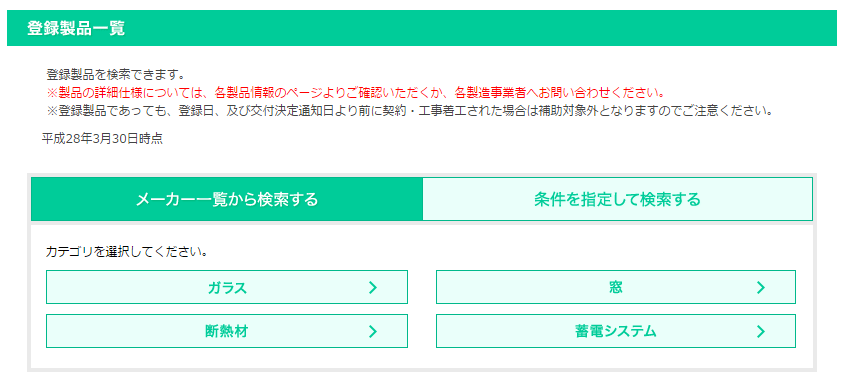848x381 pixels.
Task: Click the 断熱材 label text
Action: 227,331
